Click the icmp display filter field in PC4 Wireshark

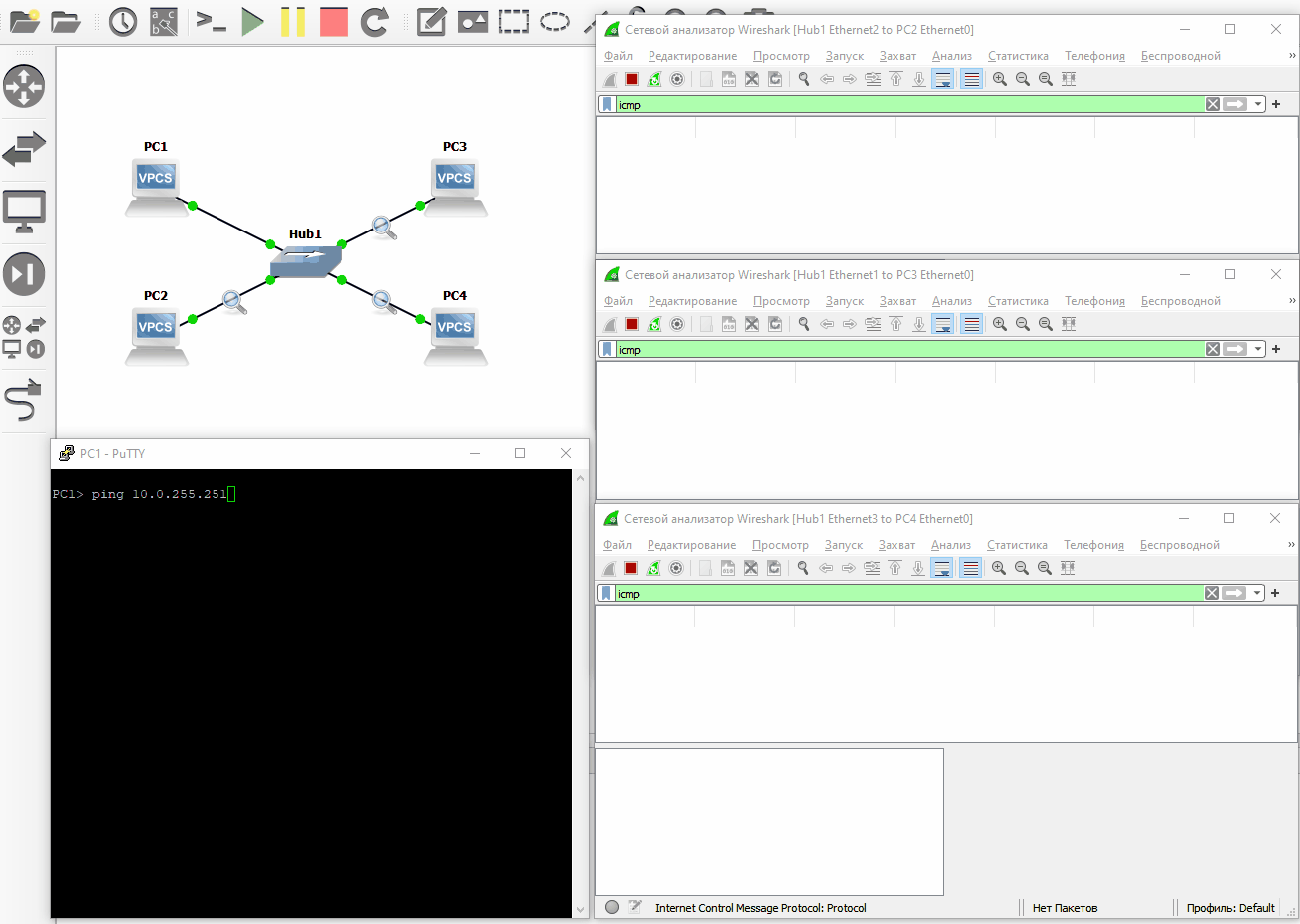click(x=898, y=593)
